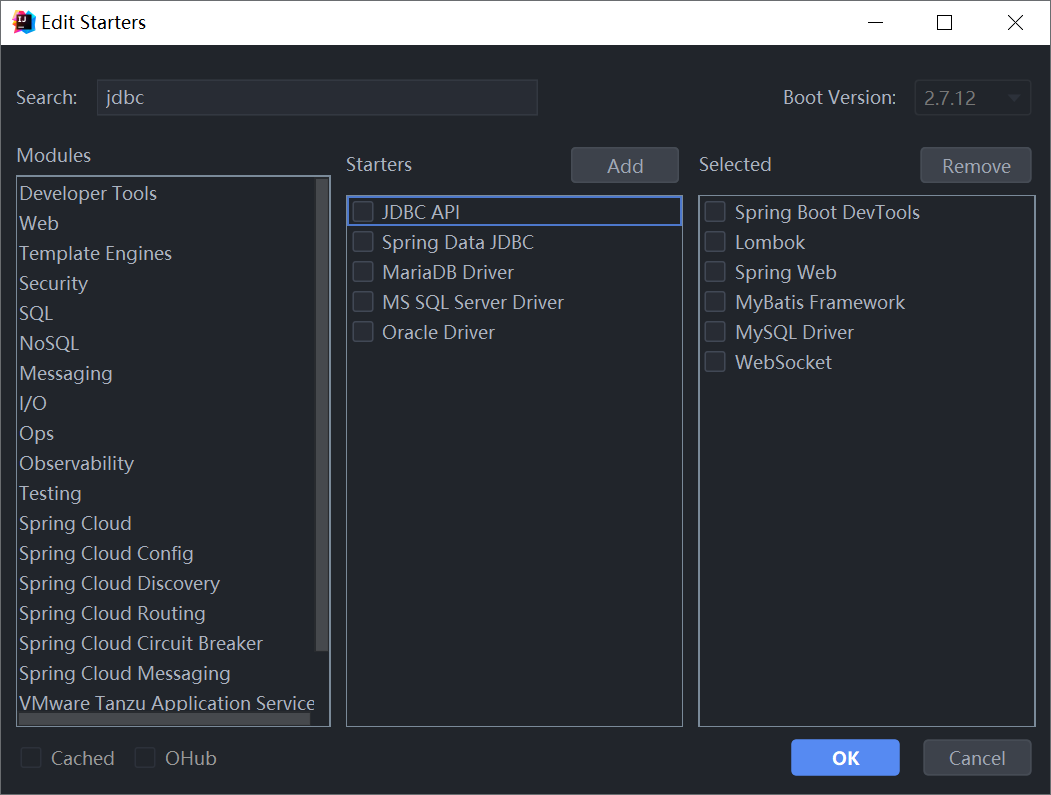Tick the MariaDB Driver checkbox
This screenshot has height=795, width=1051.
[x=363, y=272]
